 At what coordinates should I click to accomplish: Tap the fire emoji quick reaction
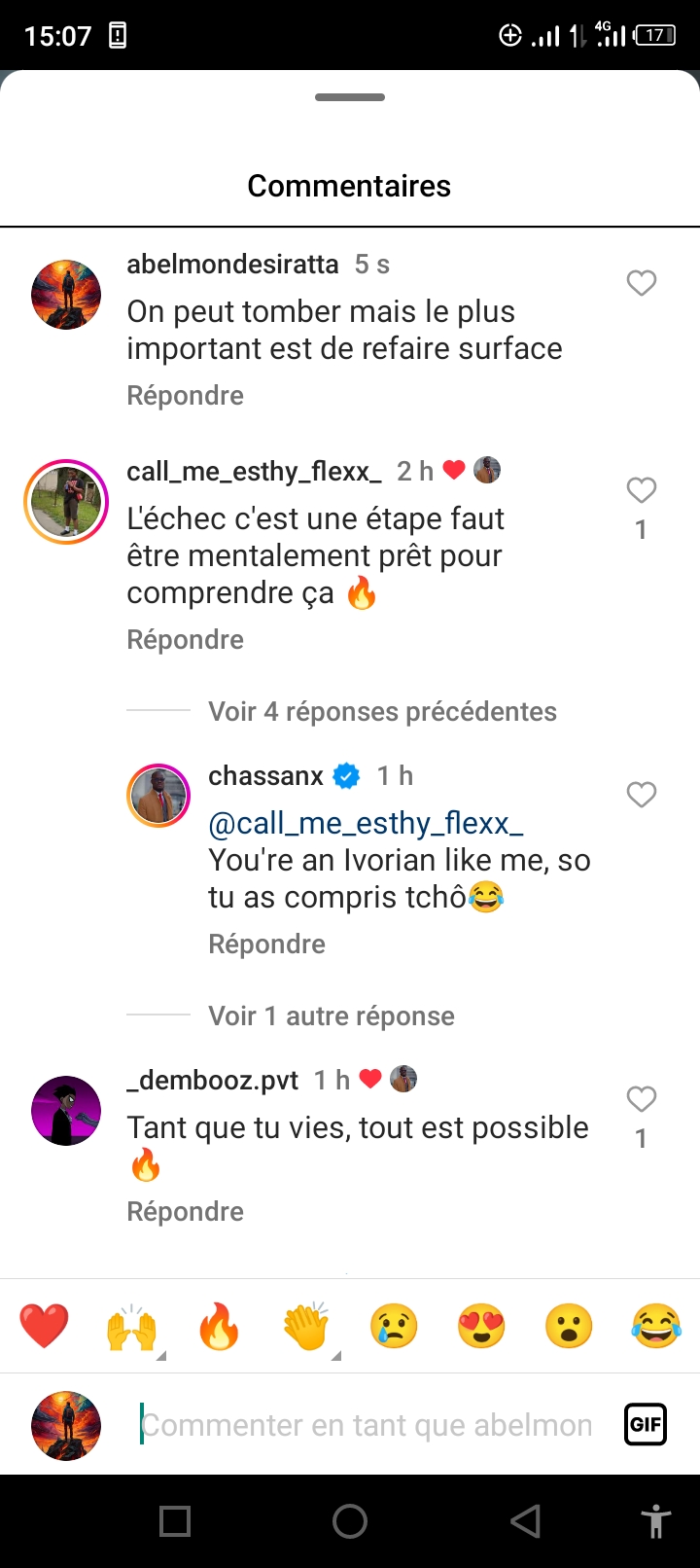[219, 1327]
